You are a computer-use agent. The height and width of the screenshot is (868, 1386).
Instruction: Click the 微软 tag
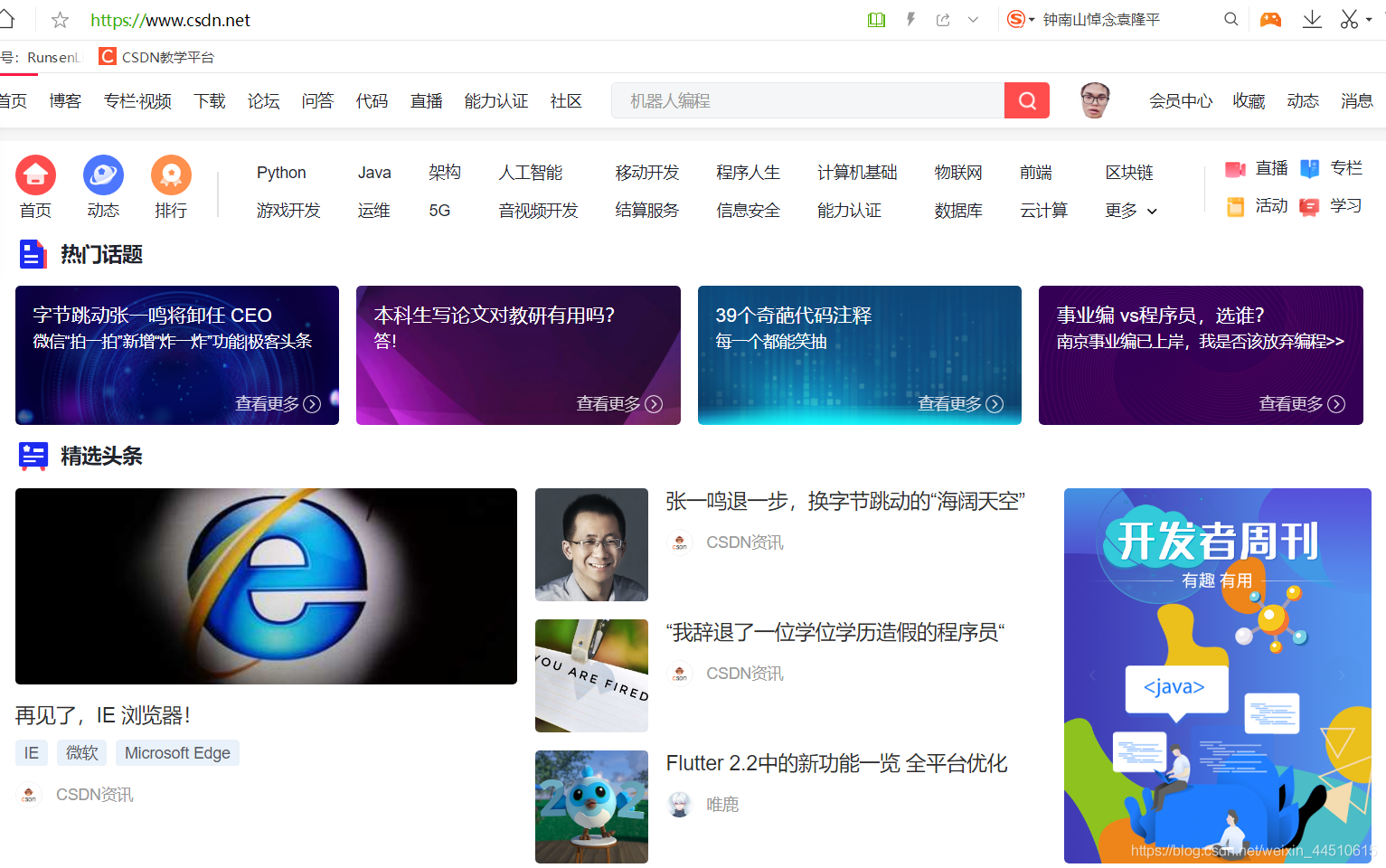point(82,753)
